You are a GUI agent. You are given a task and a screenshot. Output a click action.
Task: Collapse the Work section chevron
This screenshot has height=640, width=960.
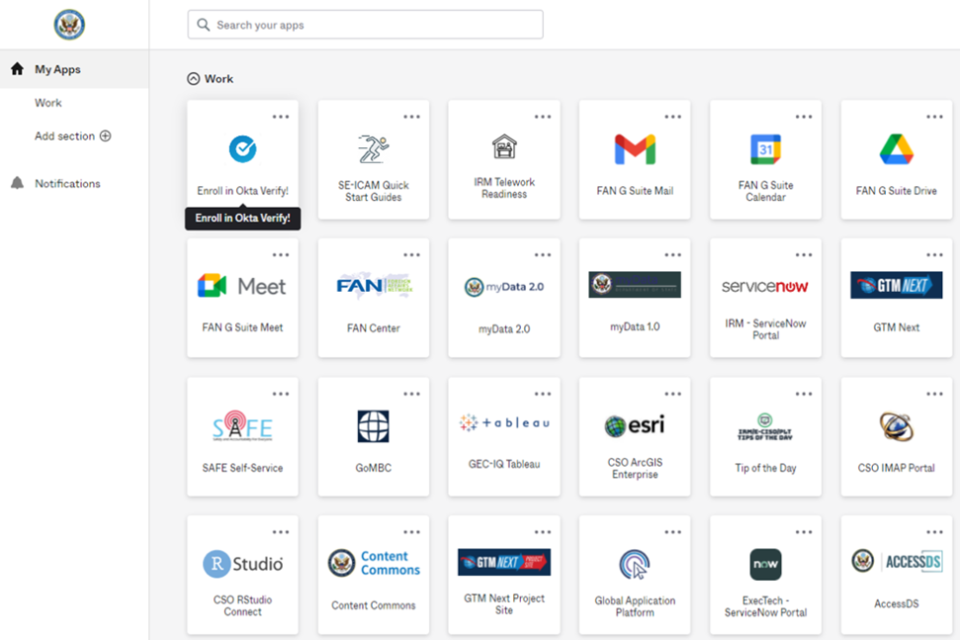(193, 78)
